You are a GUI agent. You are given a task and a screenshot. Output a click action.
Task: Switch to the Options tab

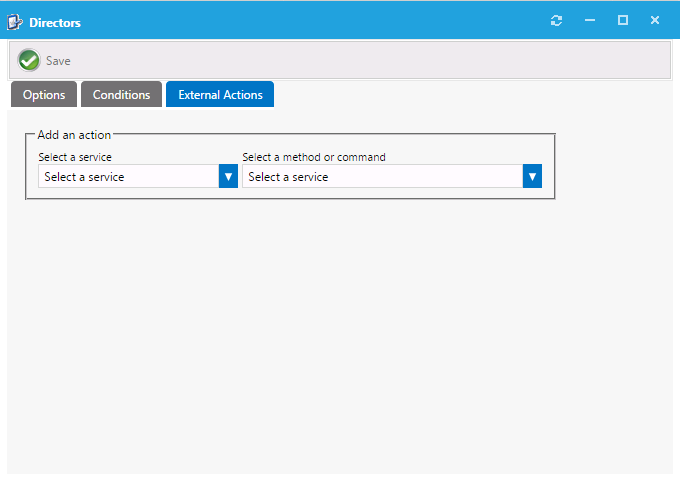click(44, 95)
